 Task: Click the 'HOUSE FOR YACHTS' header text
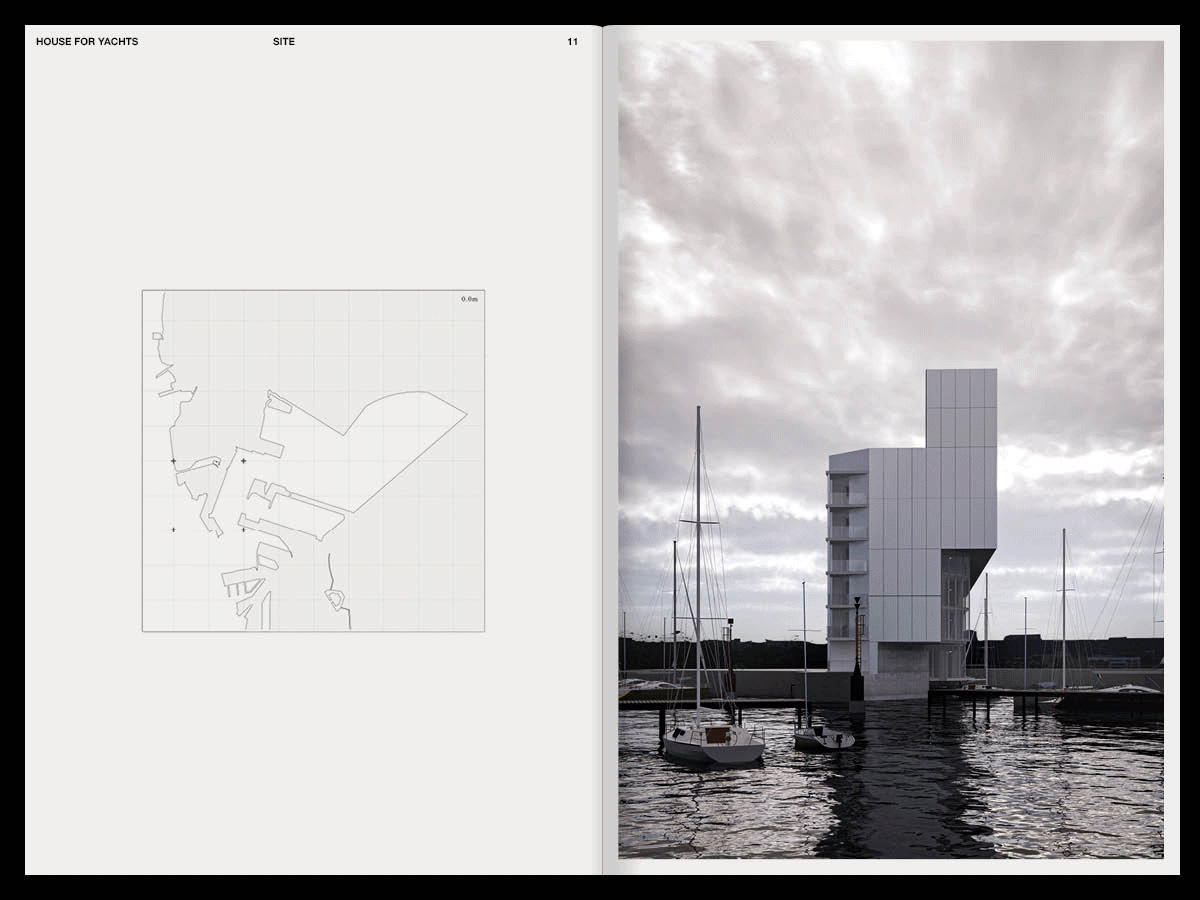point(87,42)
